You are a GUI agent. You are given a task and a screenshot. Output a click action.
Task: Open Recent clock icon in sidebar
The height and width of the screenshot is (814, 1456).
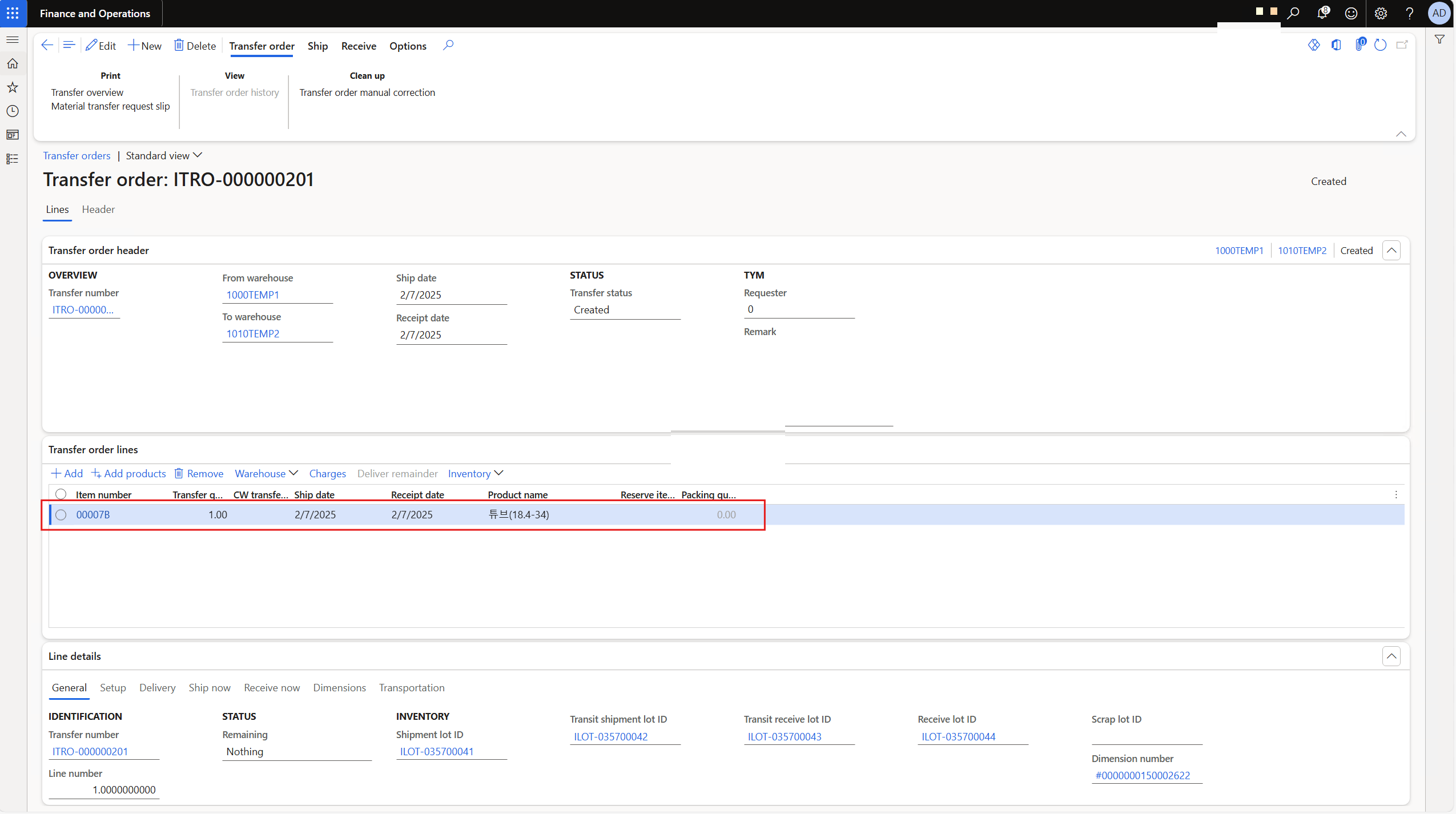[13, 111]
